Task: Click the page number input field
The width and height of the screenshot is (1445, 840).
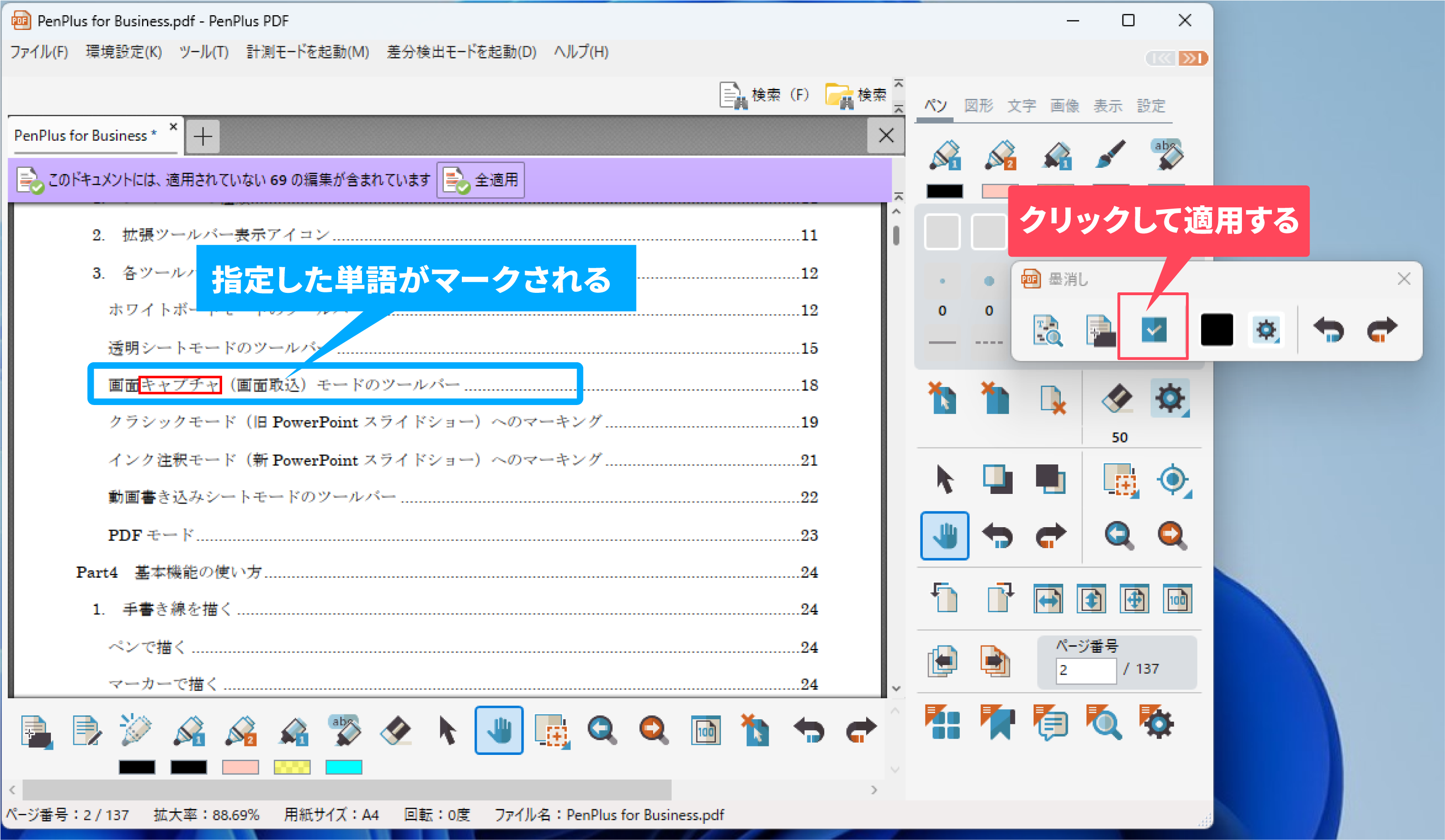Action: point(1085,670)
